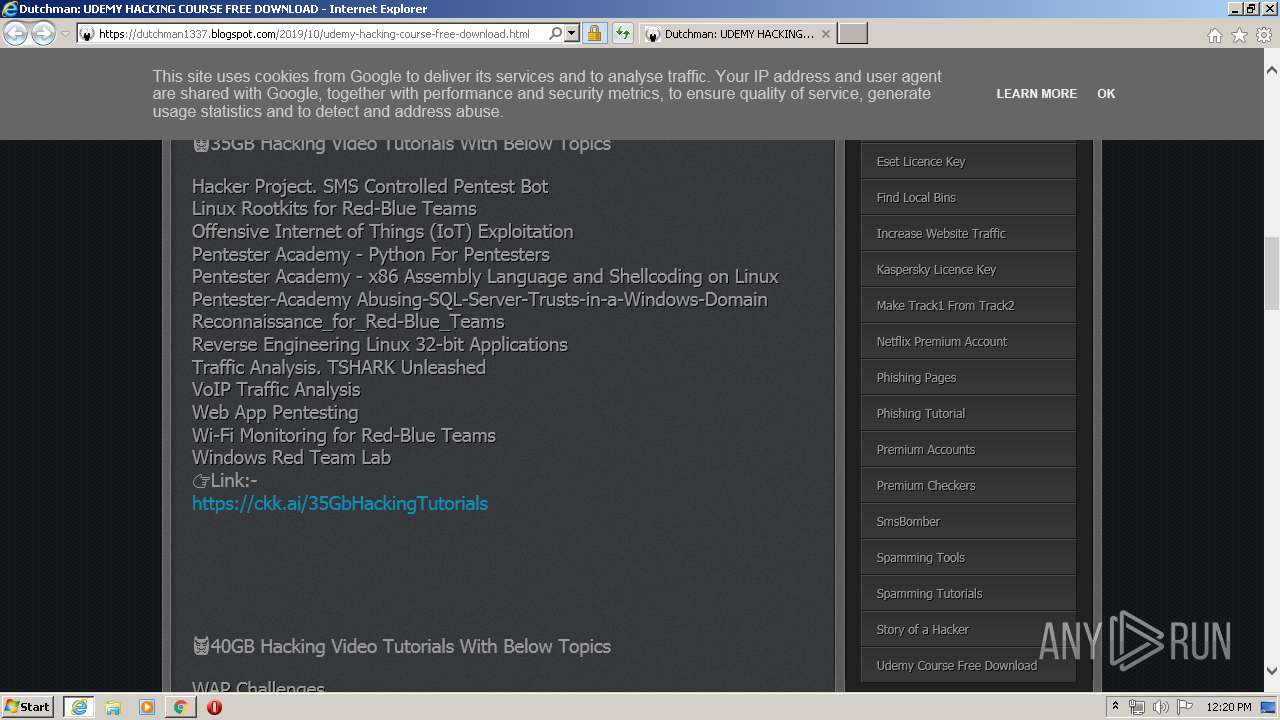Open Story of a Hacker link
Viewport: 1280px width, 720px height.
point(968,629)
